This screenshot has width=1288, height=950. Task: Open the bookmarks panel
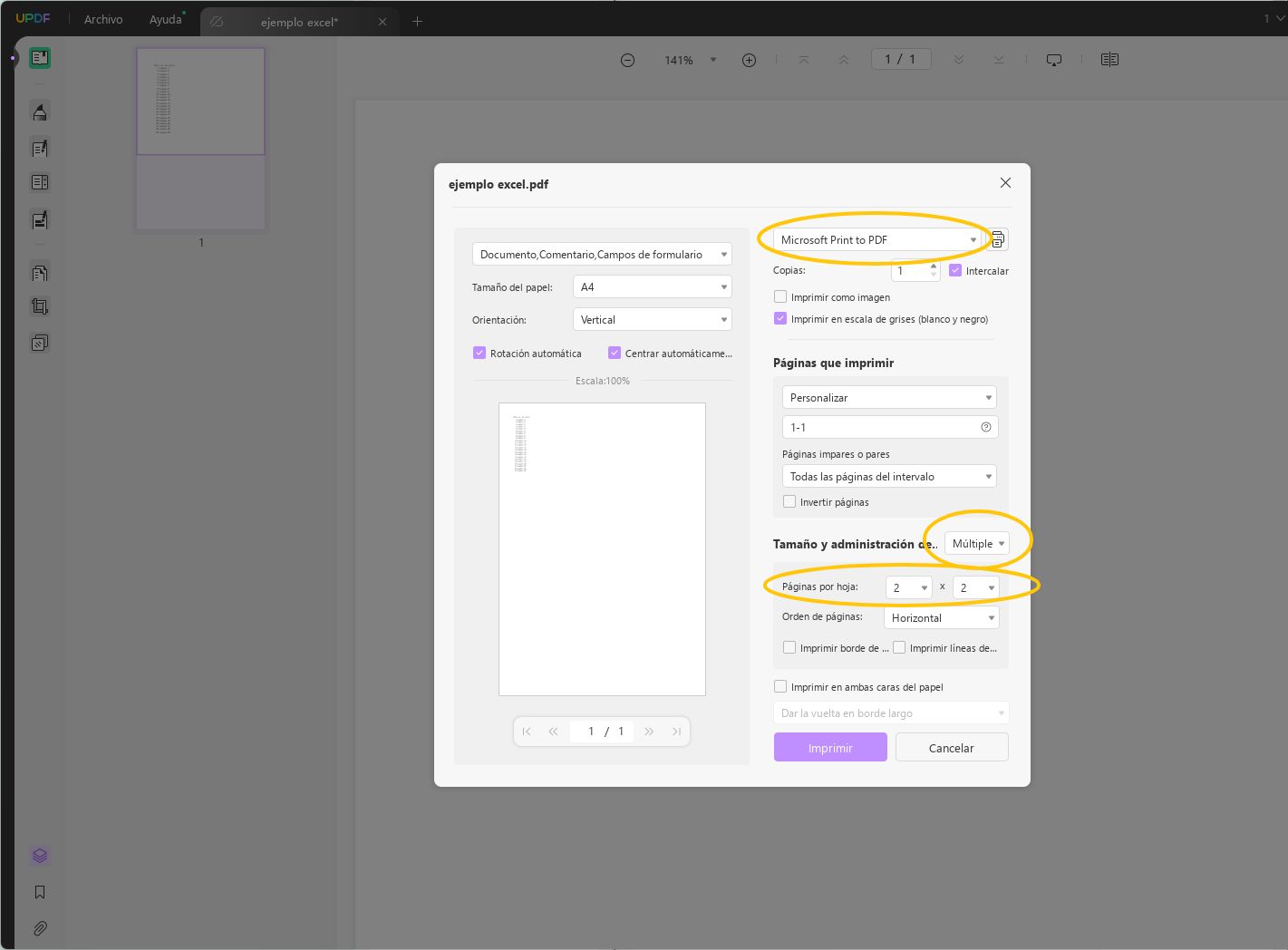tap(40, 892)
